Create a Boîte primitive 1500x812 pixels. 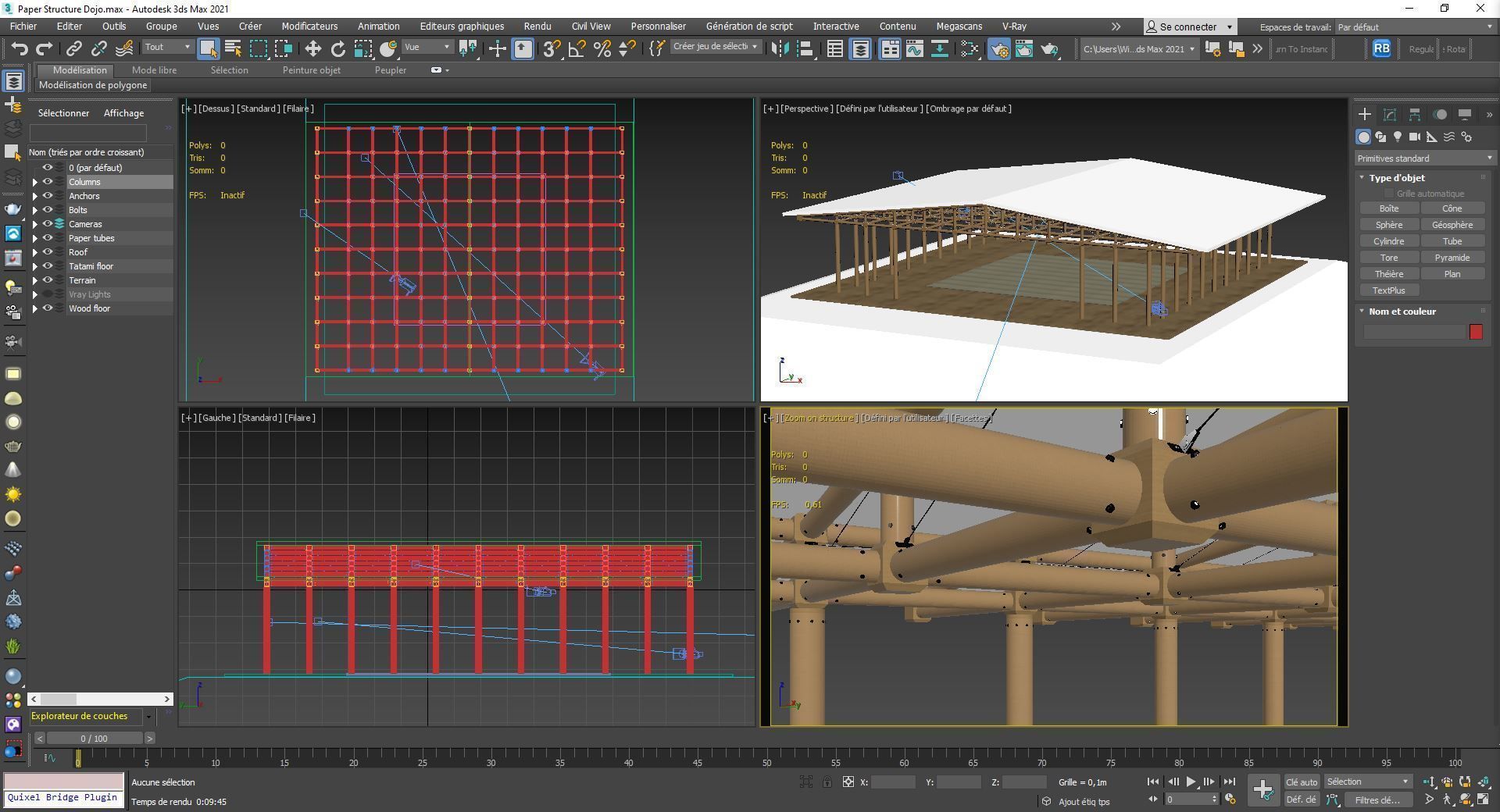tap(1389, 208)
